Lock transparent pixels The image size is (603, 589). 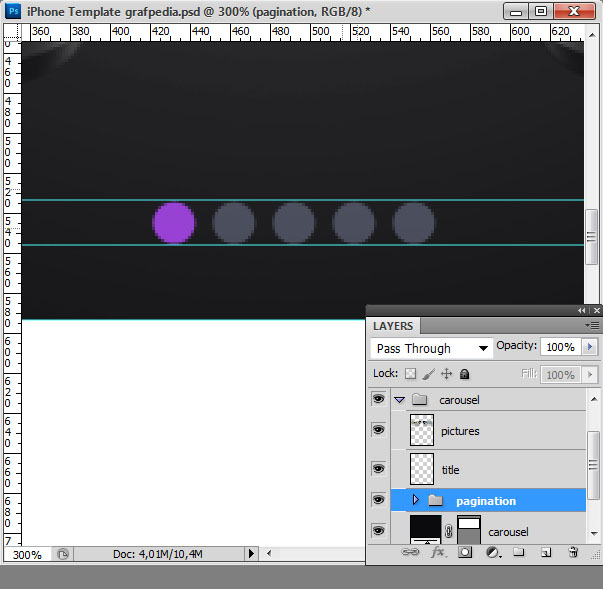pyautogui.click(x=410, y=374)
